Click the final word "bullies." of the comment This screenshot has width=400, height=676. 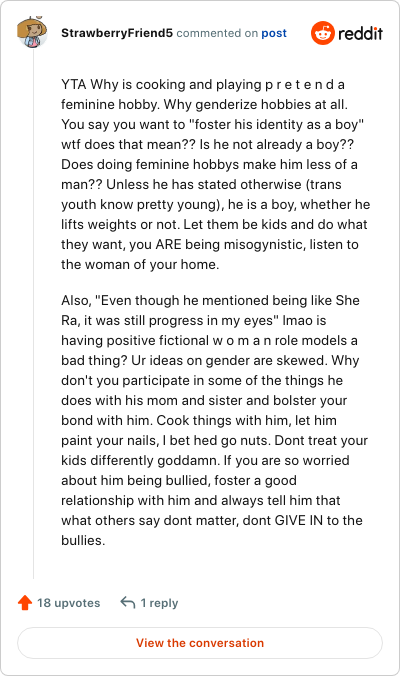tap(83, 540)
